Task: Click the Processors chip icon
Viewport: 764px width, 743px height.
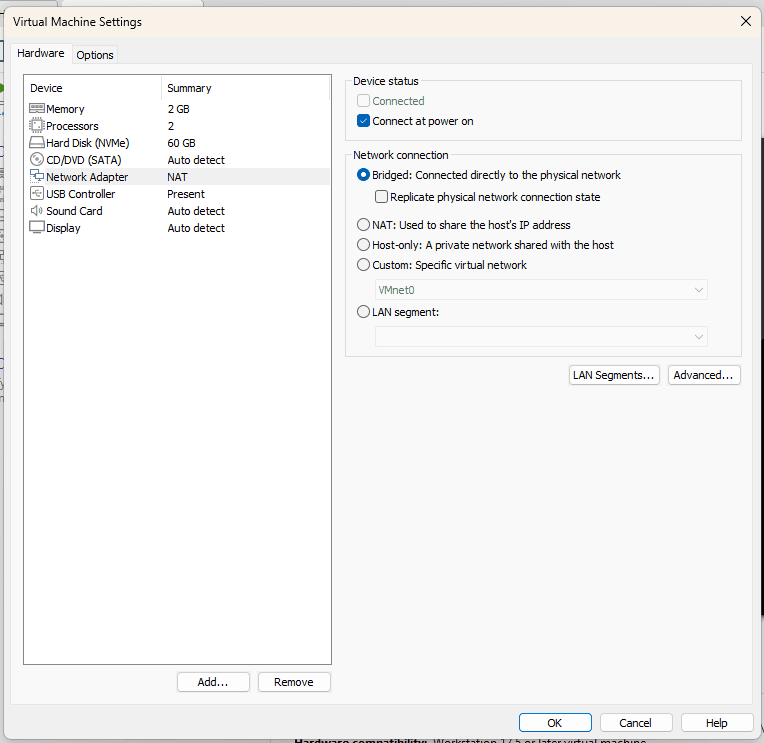Action: (x=37, y=126)
